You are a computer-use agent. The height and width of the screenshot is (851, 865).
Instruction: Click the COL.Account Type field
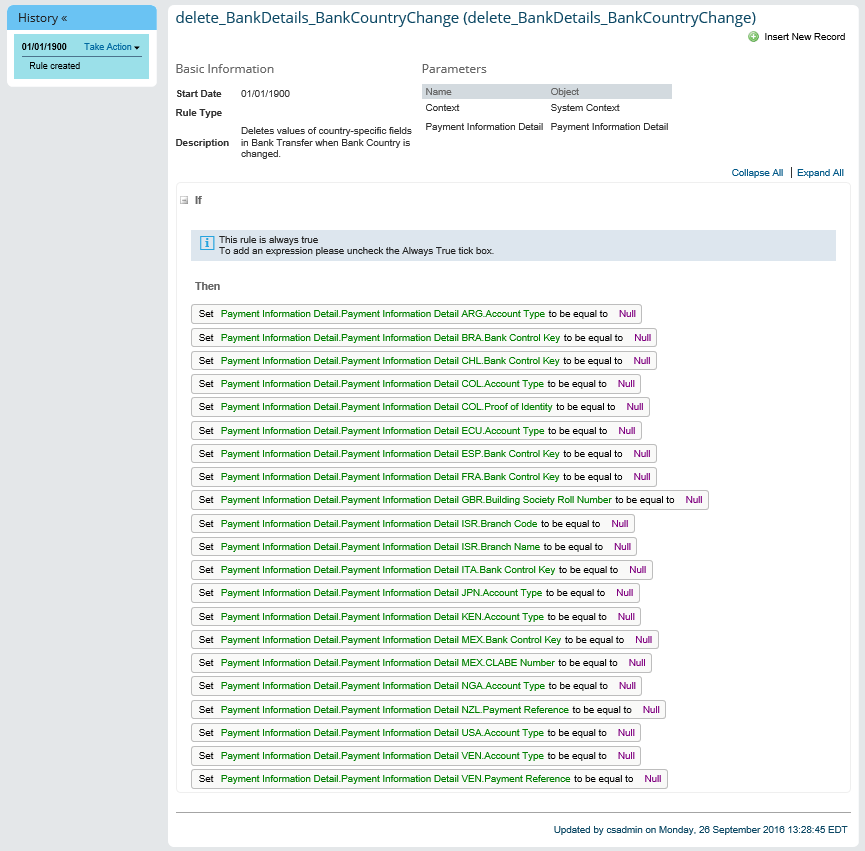click(382, 384)
